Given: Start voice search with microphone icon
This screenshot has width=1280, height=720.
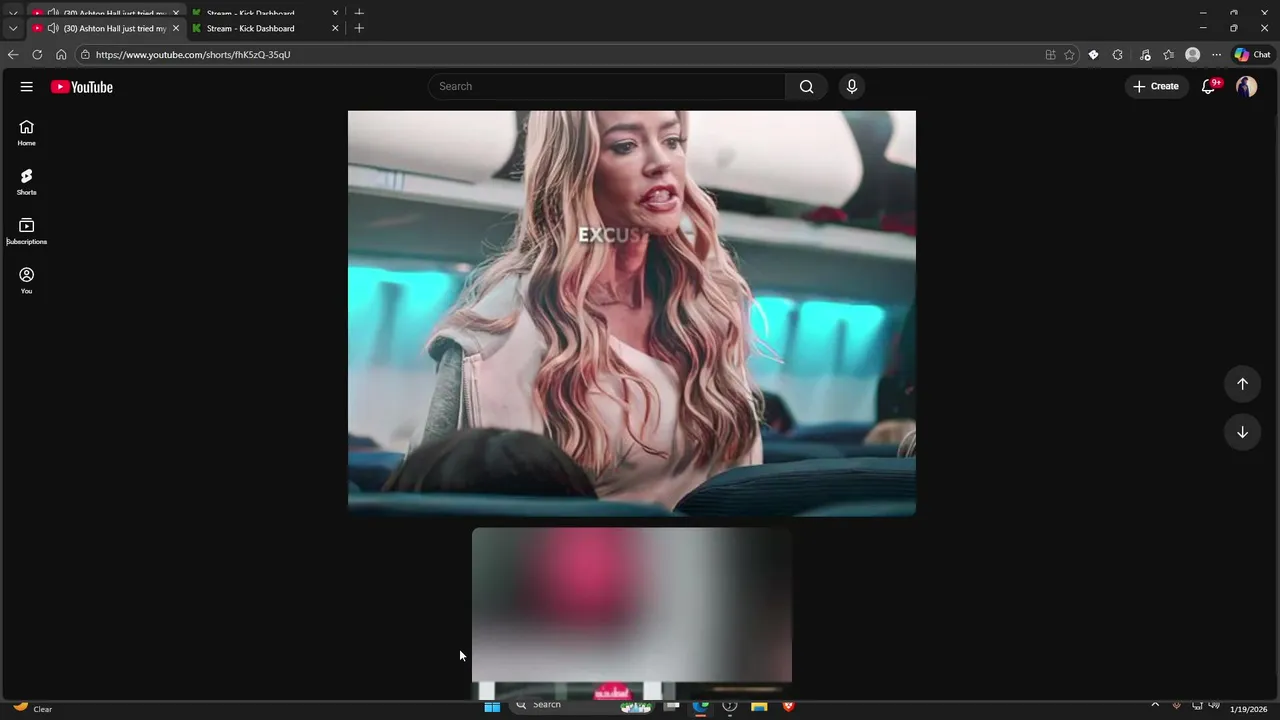Looking at the screenshot, I should point(852,86).
